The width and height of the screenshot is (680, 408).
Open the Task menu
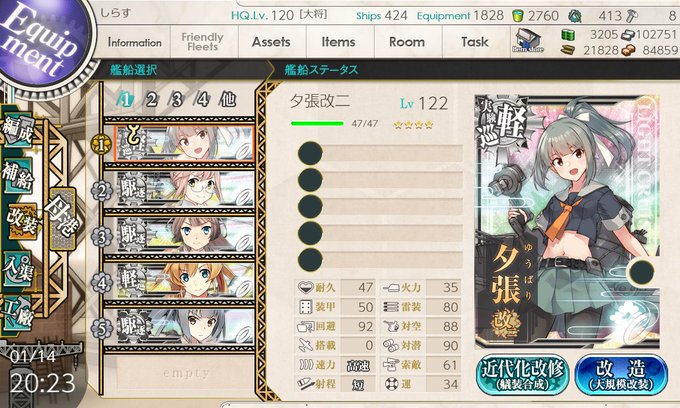[x=475, y=42]
